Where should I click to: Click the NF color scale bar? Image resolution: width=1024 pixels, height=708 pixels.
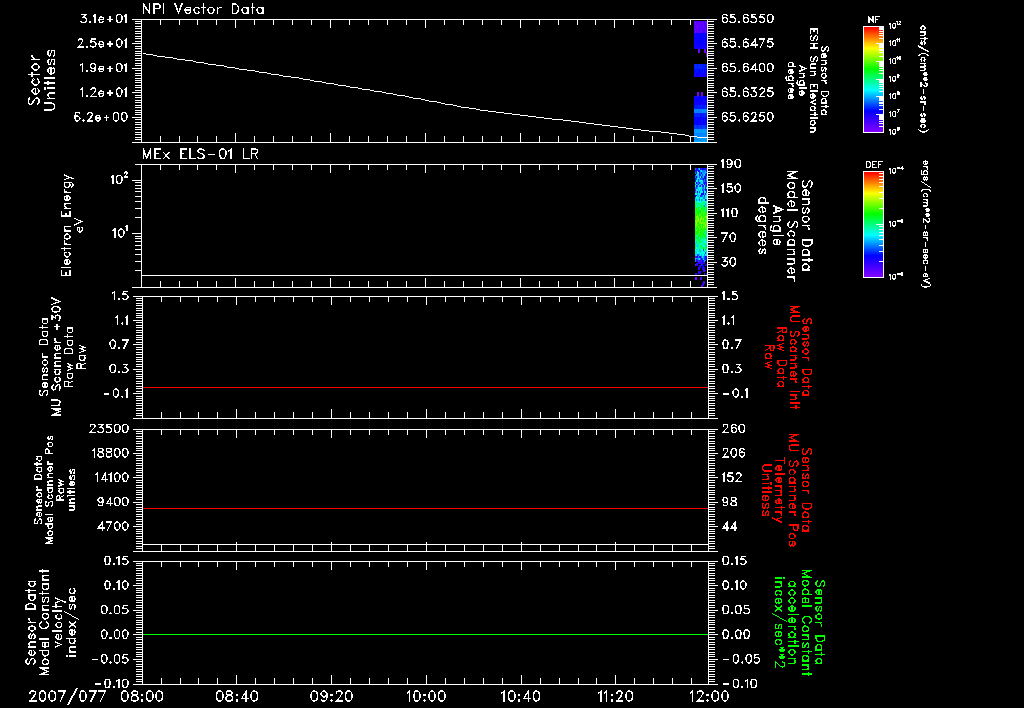click(x=873, y=78)
